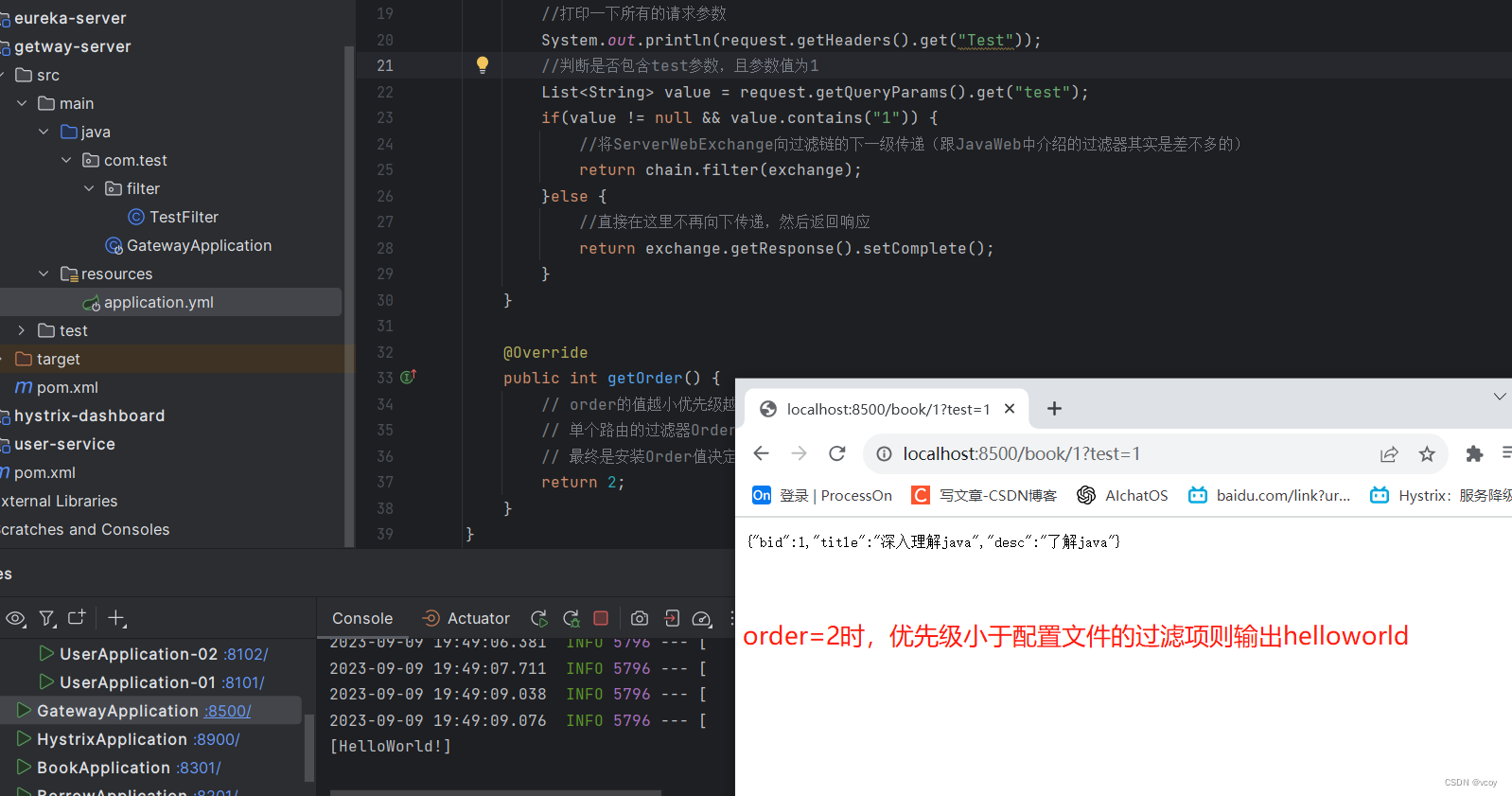Screen dimensions: 1512x796
Task: Click the exit process icon in console toolbar
Action: point(672,618)
